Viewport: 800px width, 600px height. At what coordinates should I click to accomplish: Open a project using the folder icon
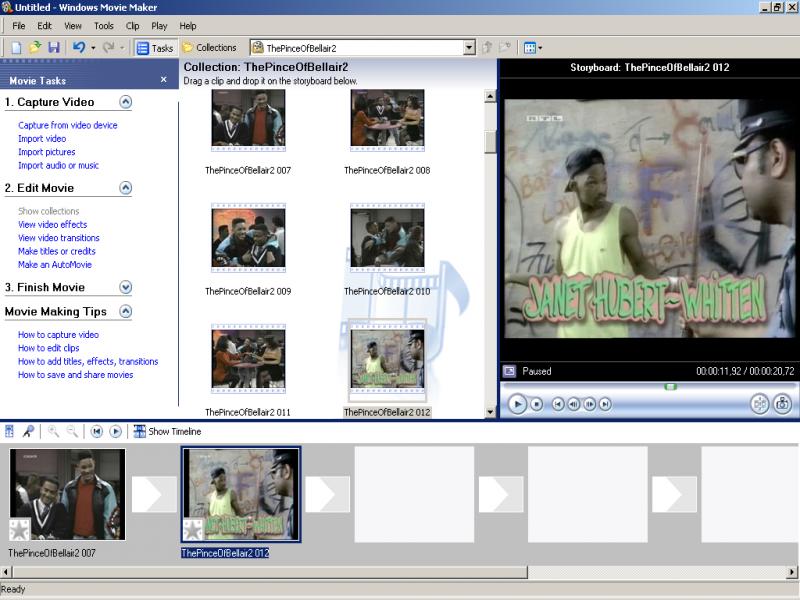[35, 48]
